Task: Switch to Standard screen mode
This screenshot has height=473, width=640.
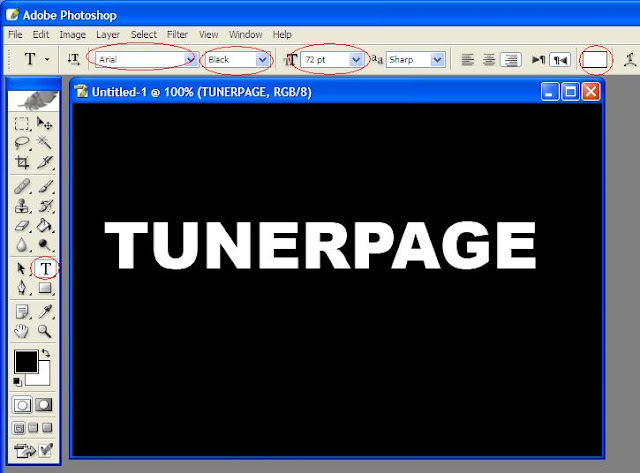Action: point(19,428)
